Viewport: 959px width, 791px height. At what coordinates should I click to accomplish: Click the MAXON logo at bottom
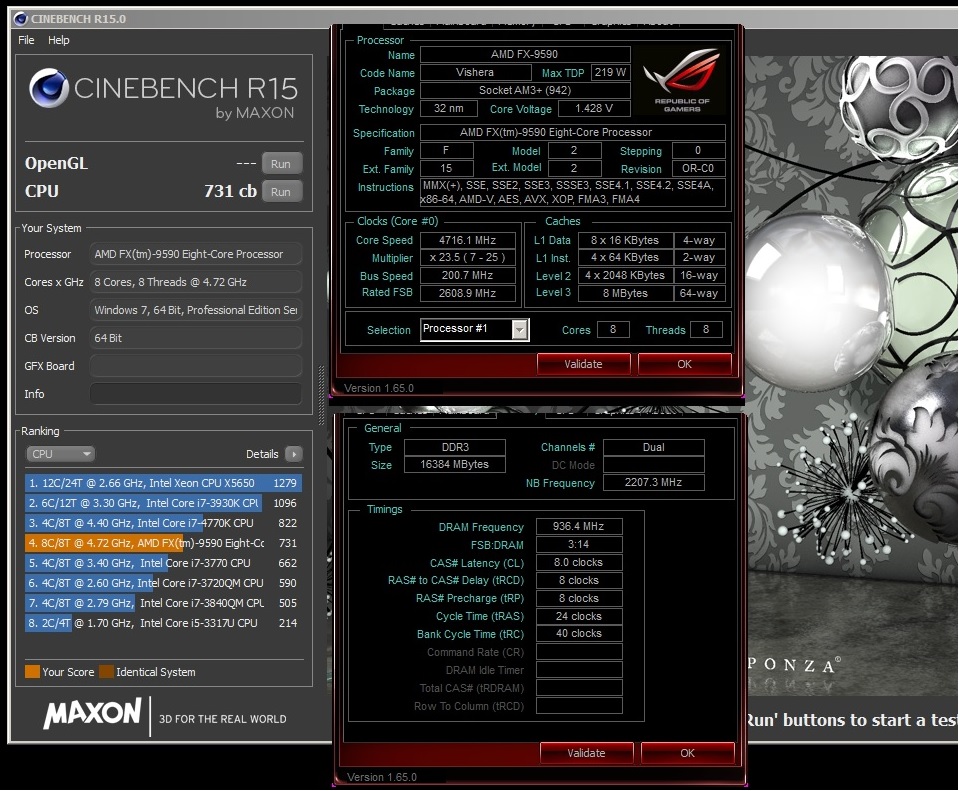(x=92, y=713)
